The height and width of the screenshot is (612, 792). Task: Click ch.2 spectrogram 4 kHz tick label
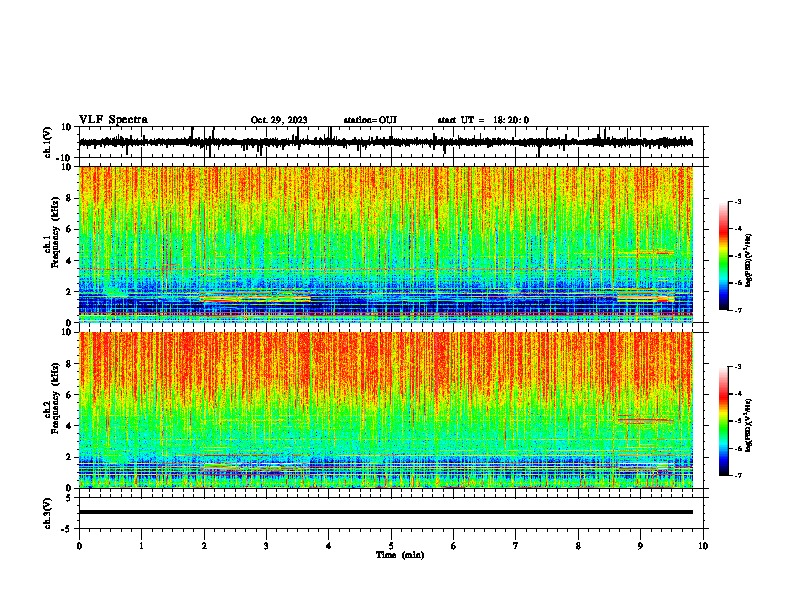pyautogui.click(x=69, y=426)
